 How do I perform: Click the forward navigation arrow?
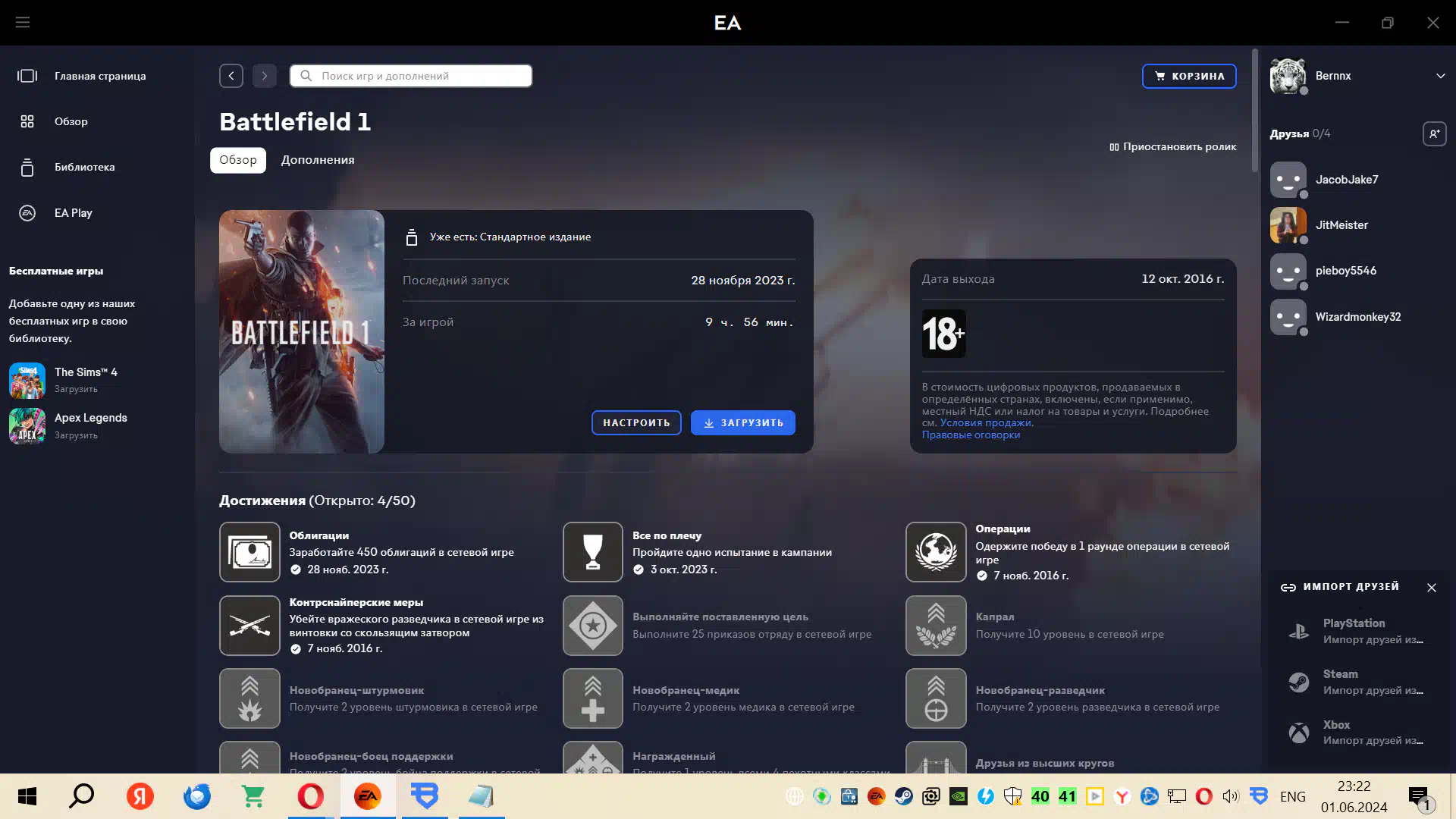[x=265, y=76]
